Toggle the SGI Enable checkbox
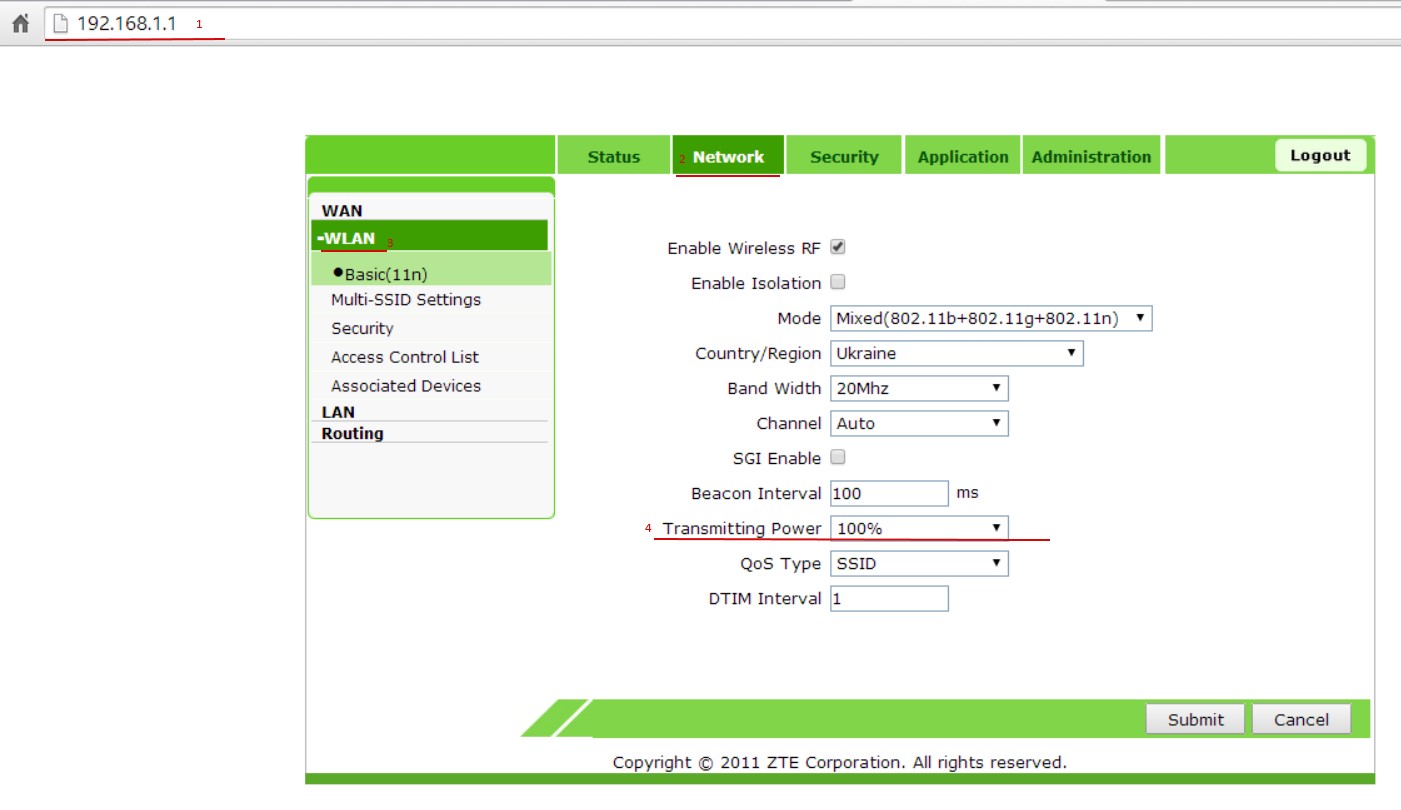 coord(838,457)
